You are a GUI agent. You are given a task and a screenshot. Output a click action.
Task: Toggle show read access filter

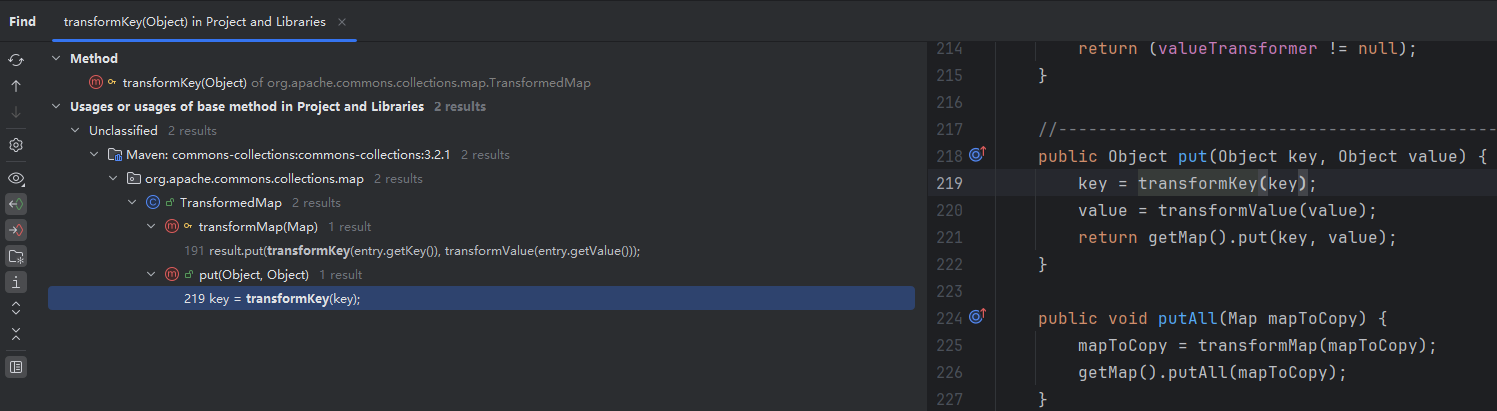(16, 204)
